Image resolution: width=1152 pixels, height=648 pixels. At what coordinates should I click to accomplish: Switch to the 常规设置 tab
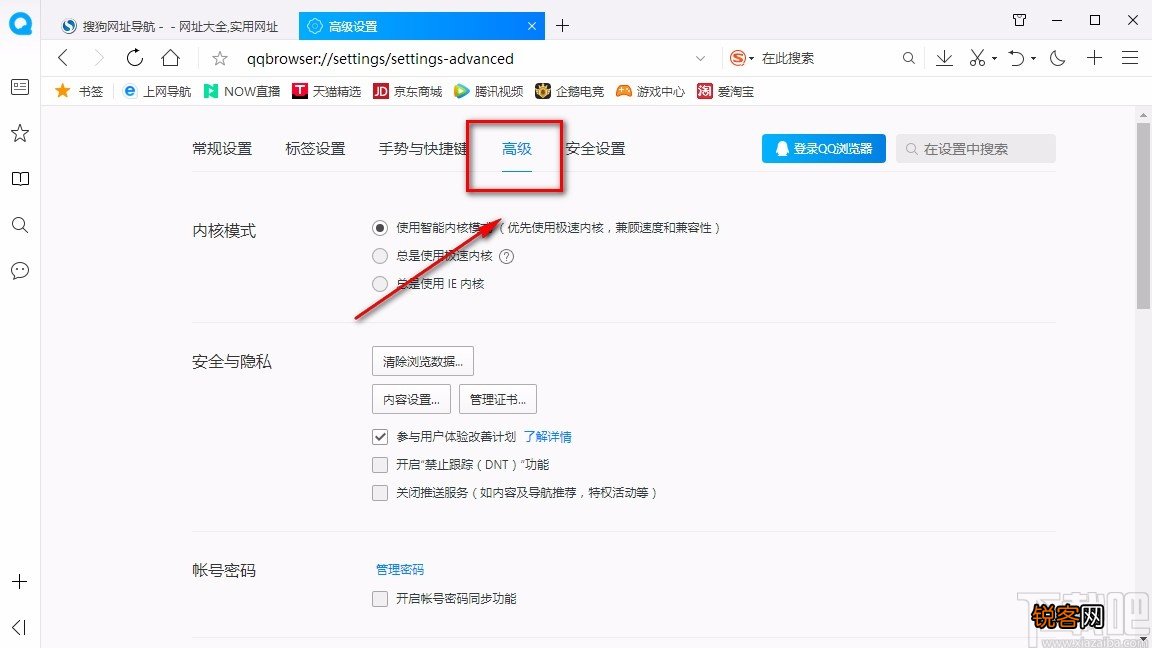tap(222, 148)
